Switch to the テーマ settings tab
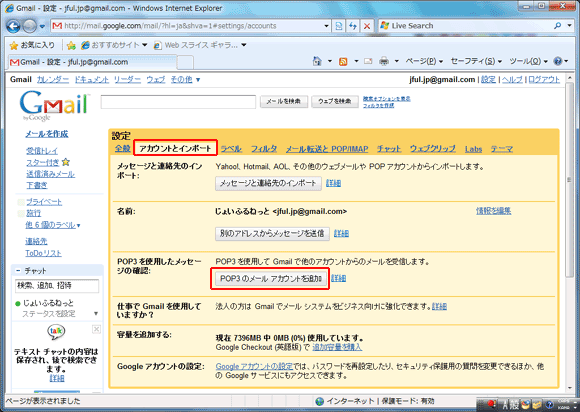The height and width of the screenshot is (412, 580). click(502, 149)
